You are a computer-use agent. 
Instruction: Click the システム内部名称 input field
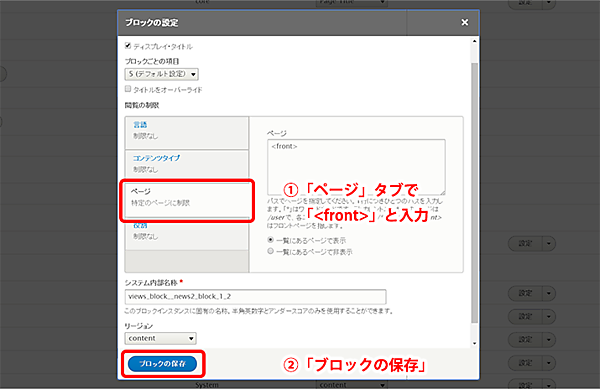255,297
